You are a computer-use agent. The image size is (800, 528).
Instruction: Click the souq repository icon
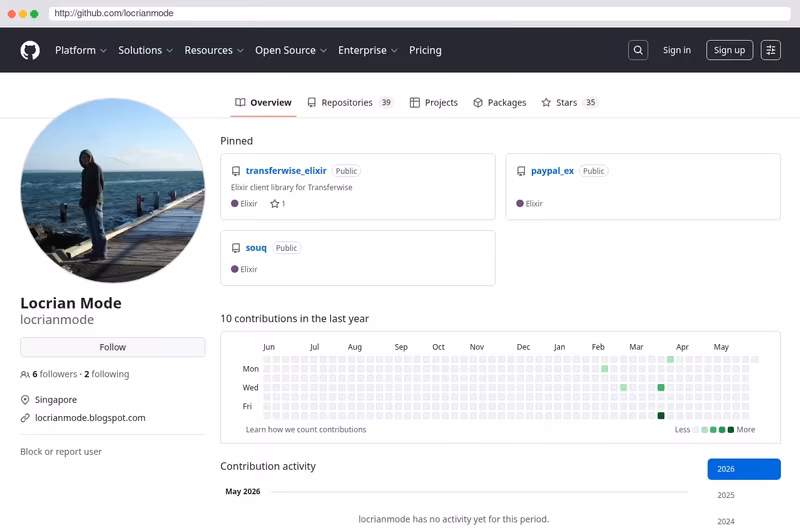click(236, 248)
